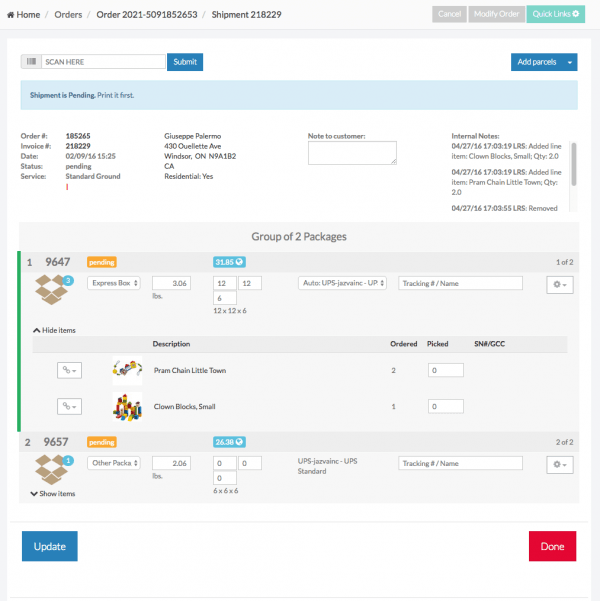Open the Orders breadcrumb
This screenshot has height=601, width=600.
pos(68,15)
